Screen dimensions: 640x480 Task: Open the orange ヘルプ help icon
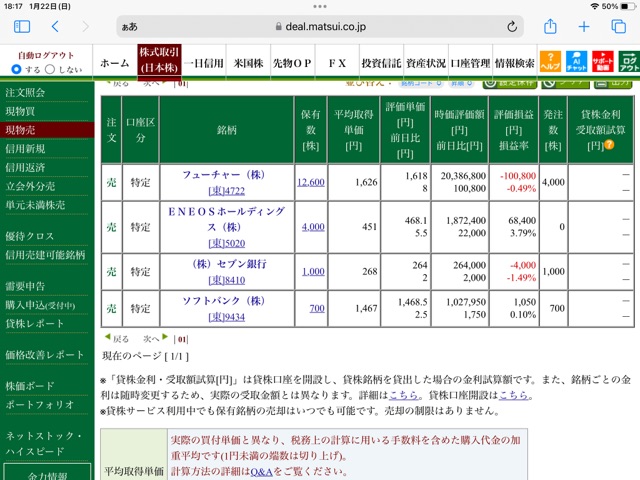550,62
